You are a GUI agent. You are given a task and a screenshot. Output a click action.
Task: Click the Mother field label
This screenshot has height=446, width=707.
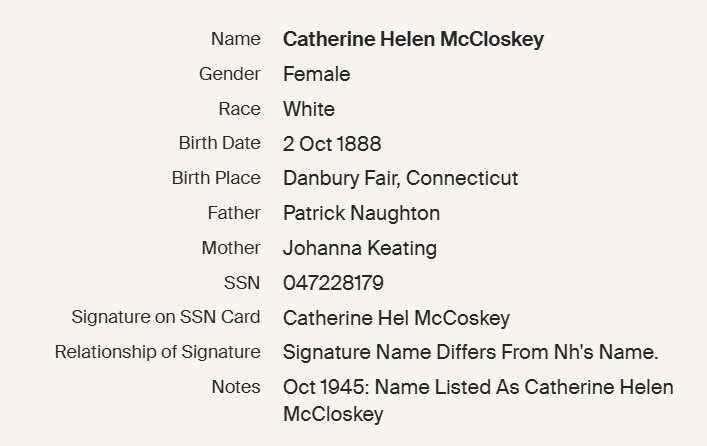[x=230, y=248]
